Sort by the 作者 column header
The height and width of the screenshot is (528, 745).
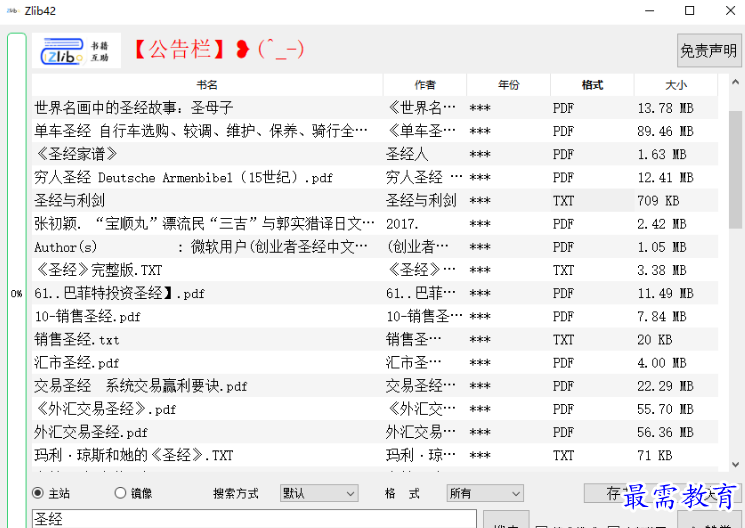[425, 85]
